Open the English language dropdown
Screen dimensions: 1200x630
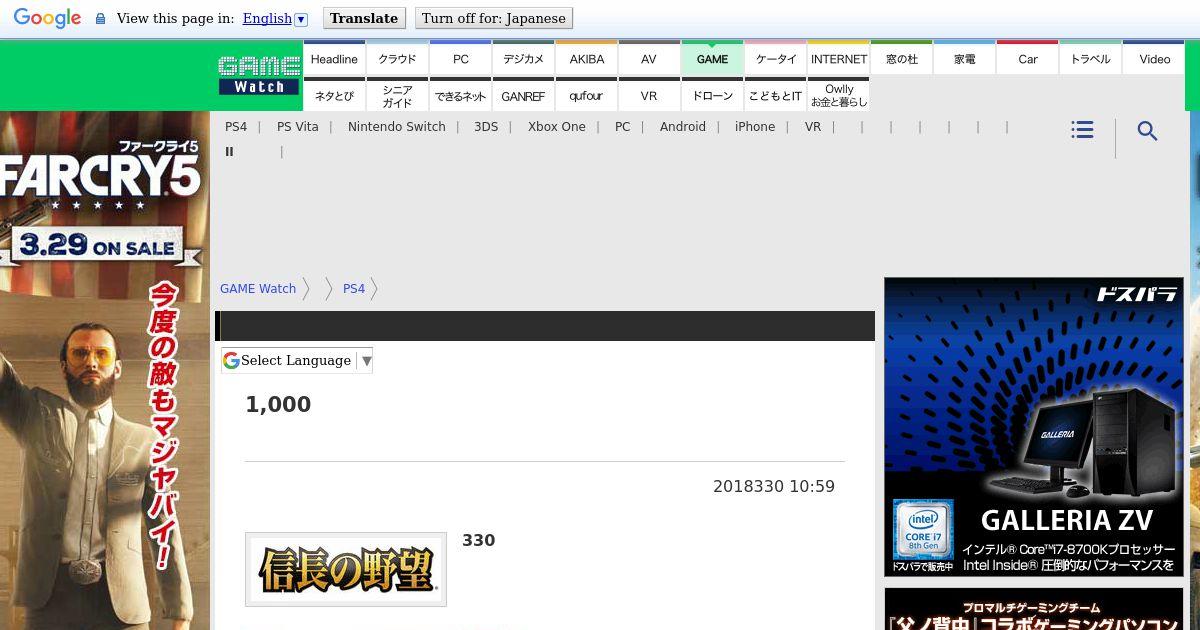coord(275,19)
